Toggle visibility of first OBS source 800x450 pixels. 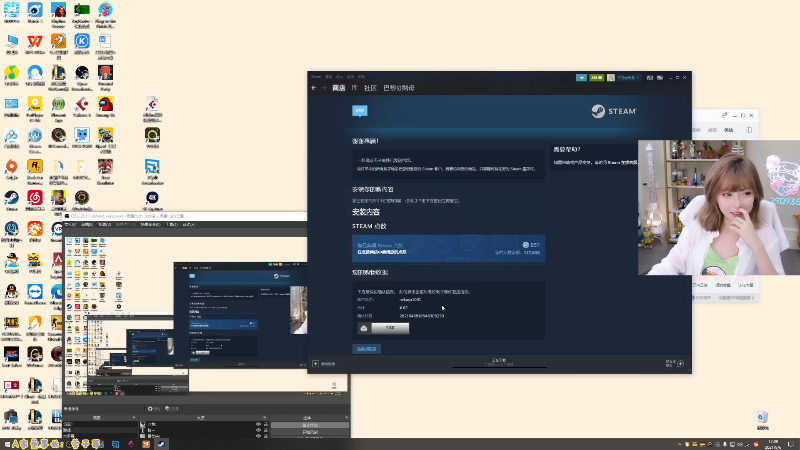pyautogui.click(x=258, y=424)
